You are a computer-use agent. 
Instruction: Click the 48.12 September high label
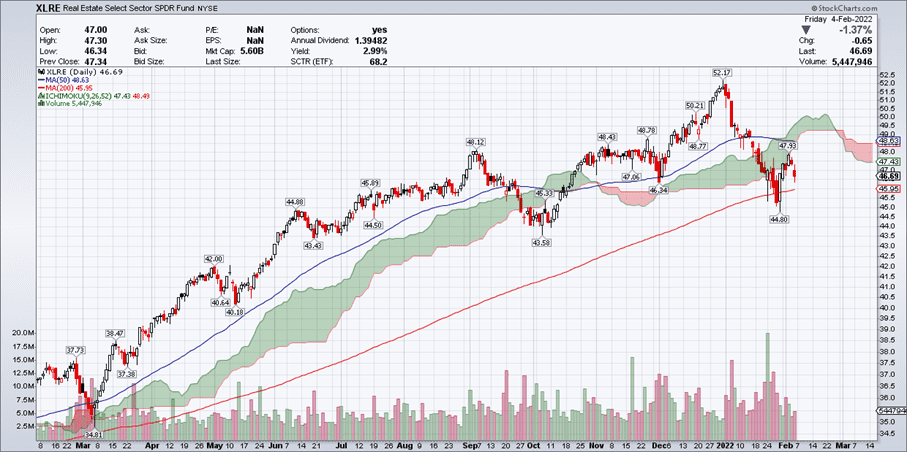(x=476, y=141)
